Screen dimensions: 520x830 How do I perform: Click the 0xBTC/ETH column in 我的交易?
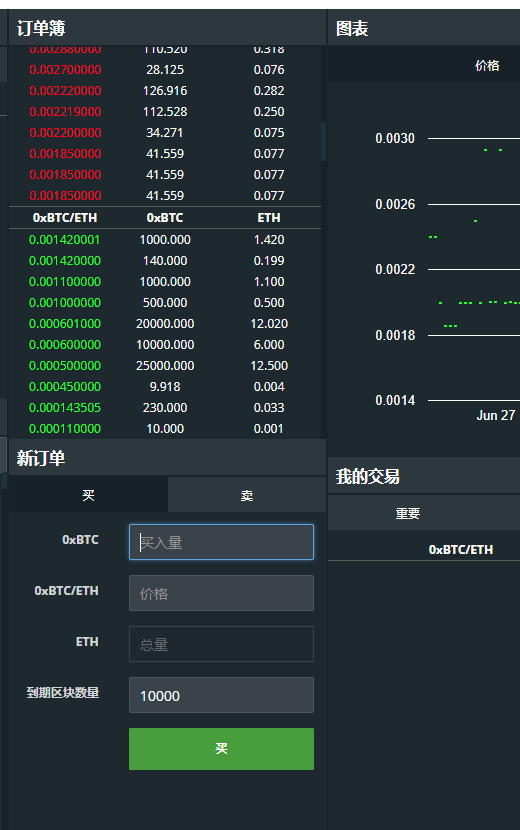tap(461, 549)
